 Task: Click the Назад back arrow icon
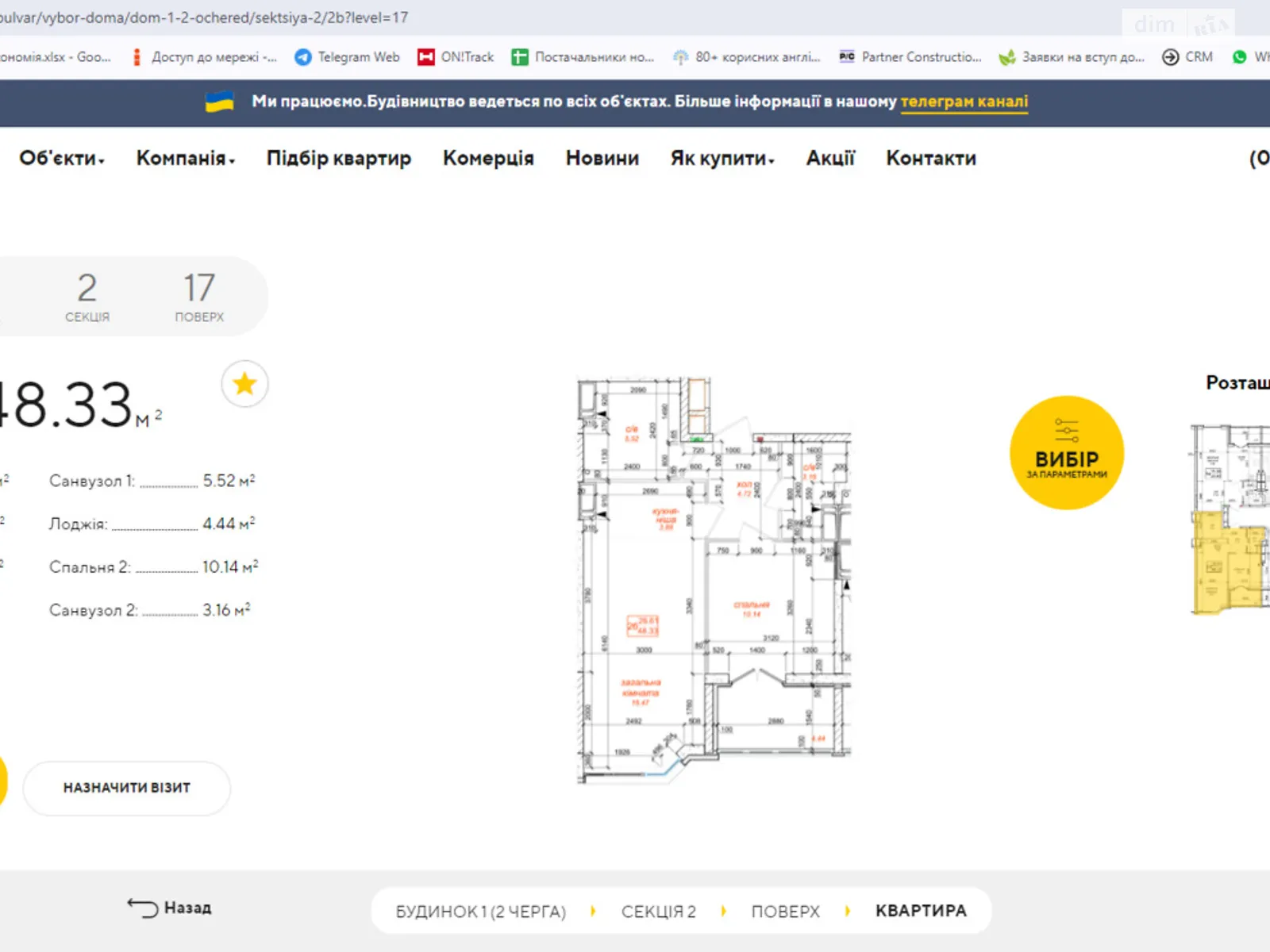[x=143, y=908]
